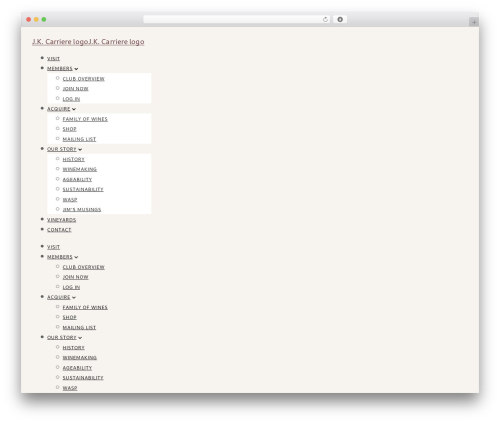Minimize the window with the yellow button
The height and width of the screenshot is (423, 500).
click(x=36, y=19)
